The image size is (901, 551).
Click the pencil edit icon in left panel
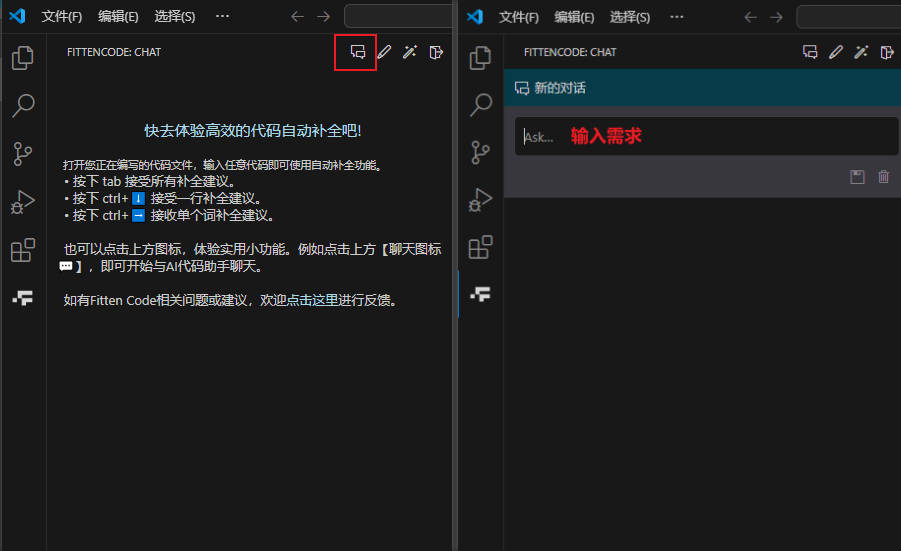tap(384, 52)
